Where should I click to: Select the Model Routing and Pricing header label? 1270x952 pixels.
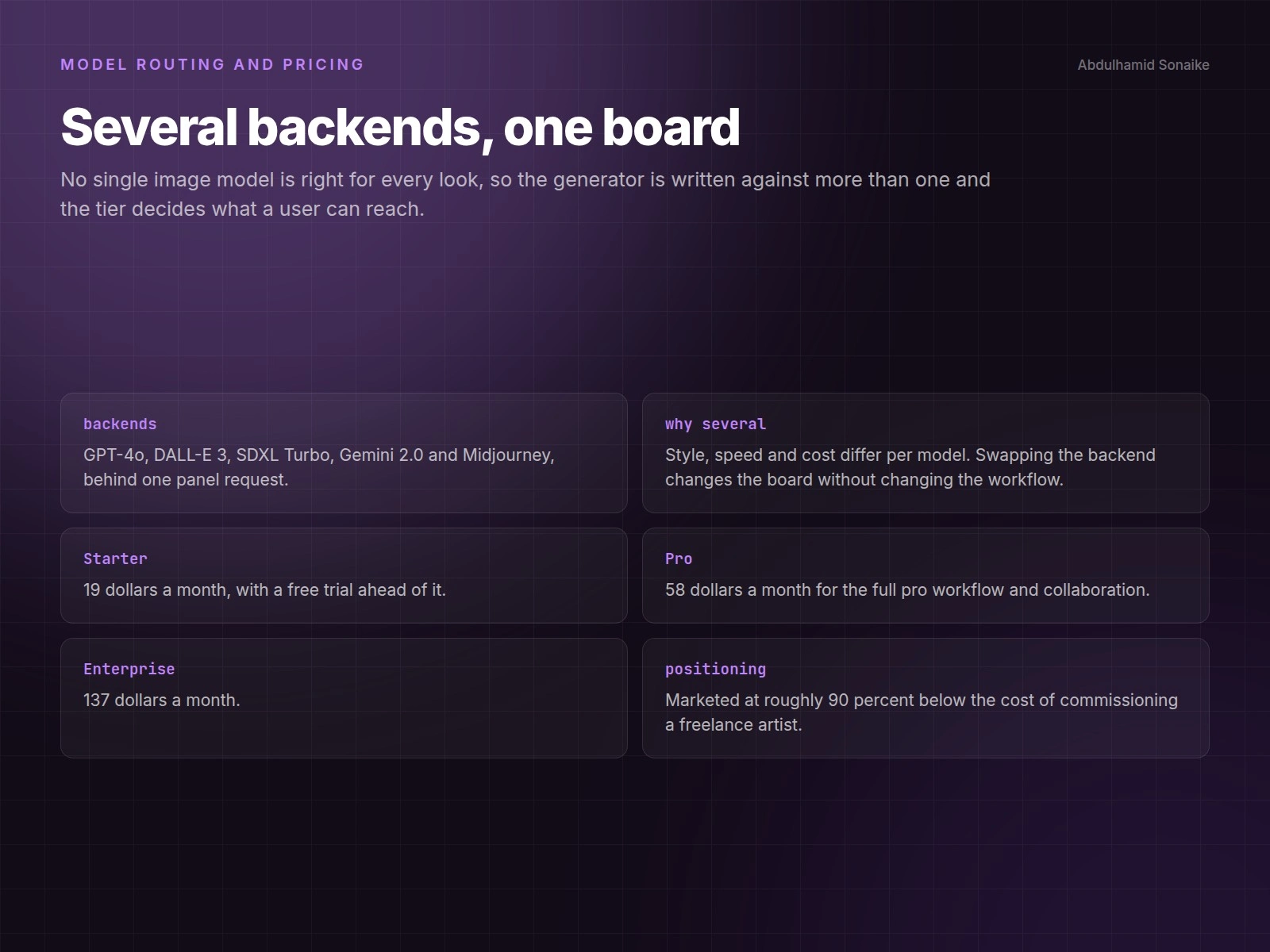click(212, 64)
